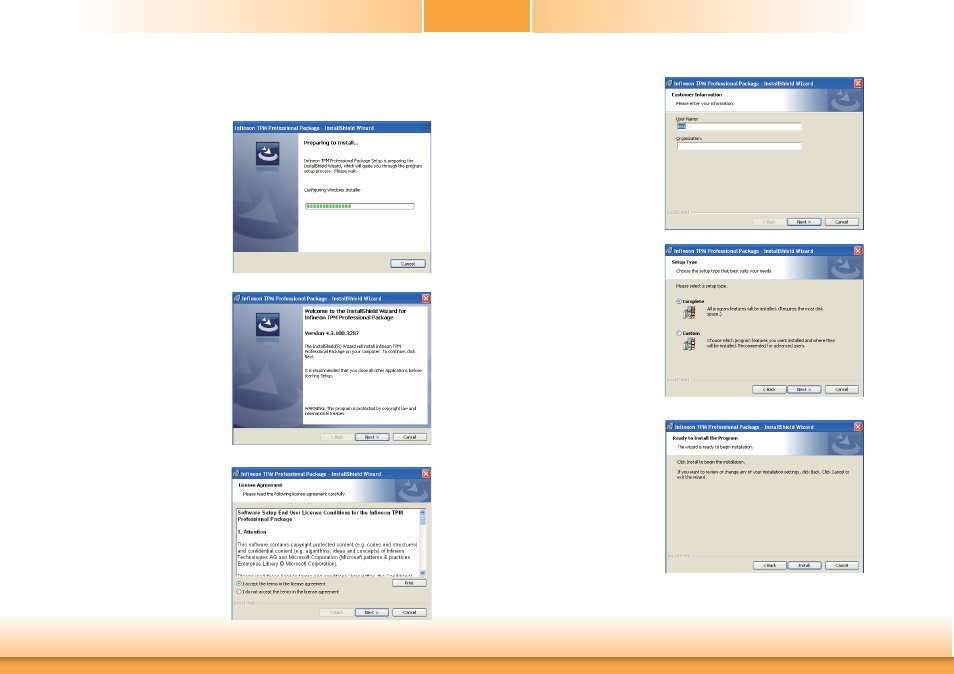Choose the Complete setup radio button
The width and height of the screenshot is (954, 674).
tap(679, 301)
